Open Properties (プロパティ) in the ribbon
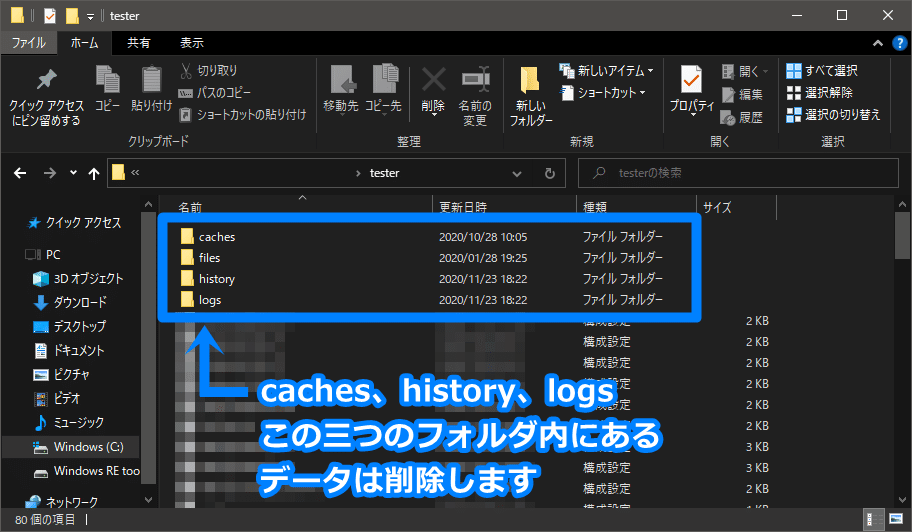The image size is (912, 532). point(692,90)
